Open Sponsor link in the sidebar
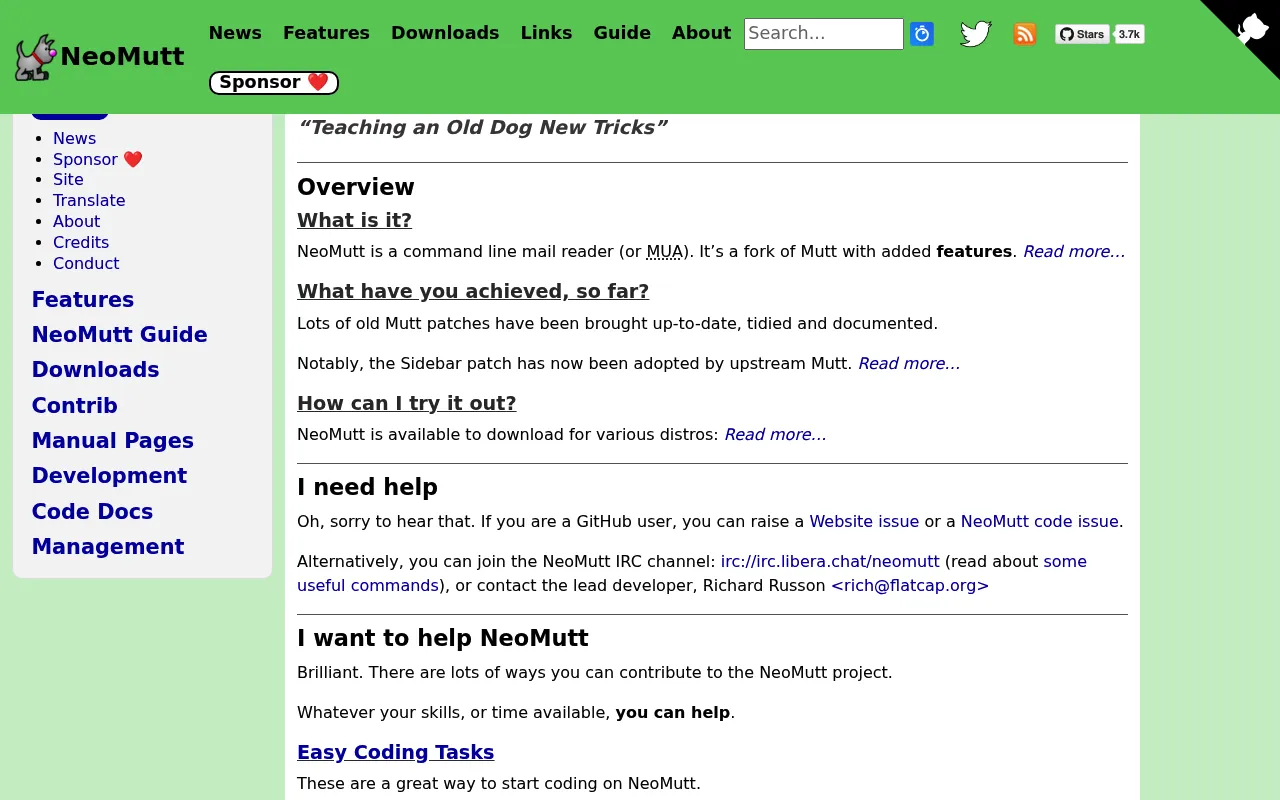 click(98, 160)
